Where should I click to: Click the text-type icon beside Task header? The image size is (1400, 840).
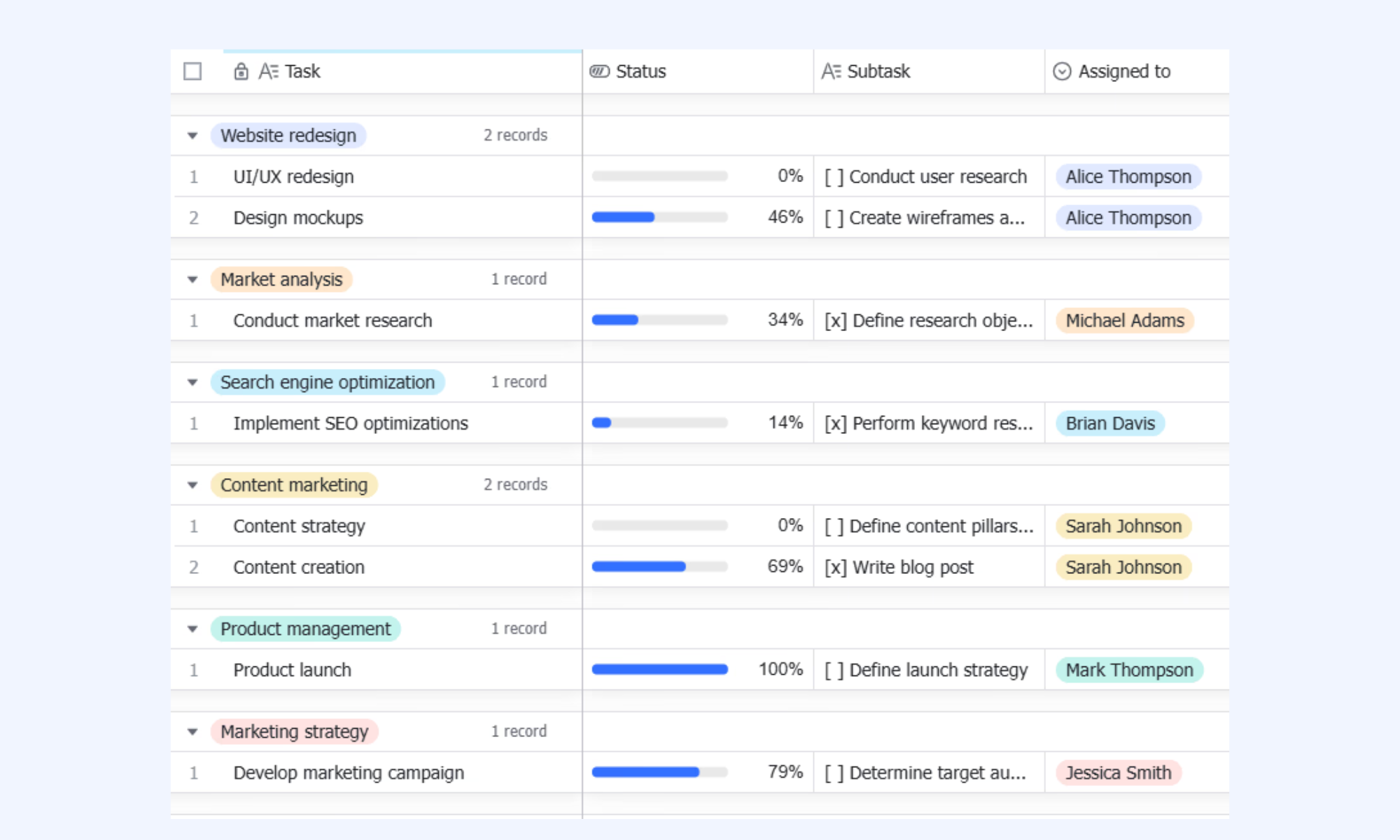[269, 71]
